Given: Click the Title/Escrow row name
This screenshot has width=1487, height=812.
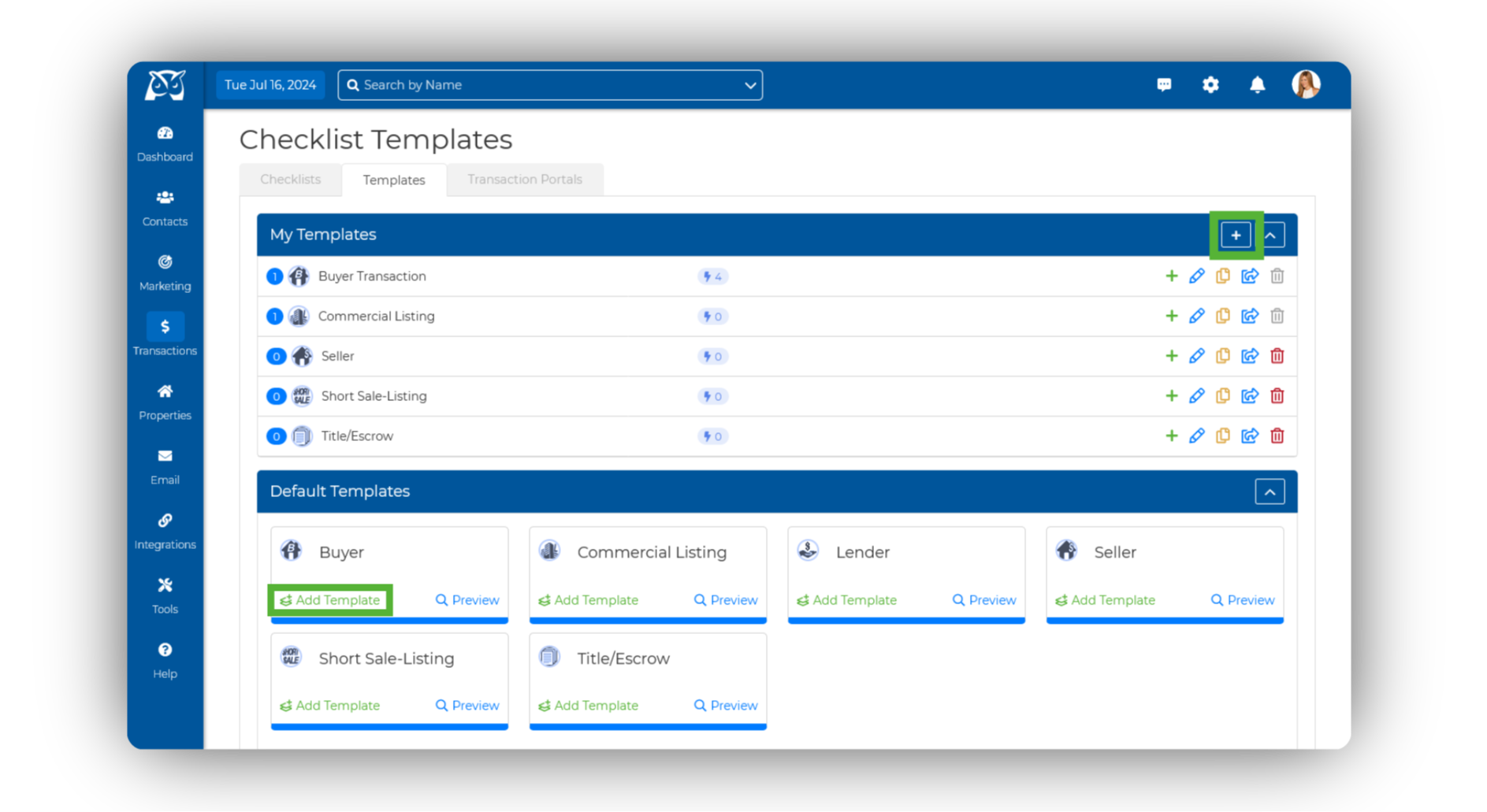Looking at the screenshot, I should [357, 436].
